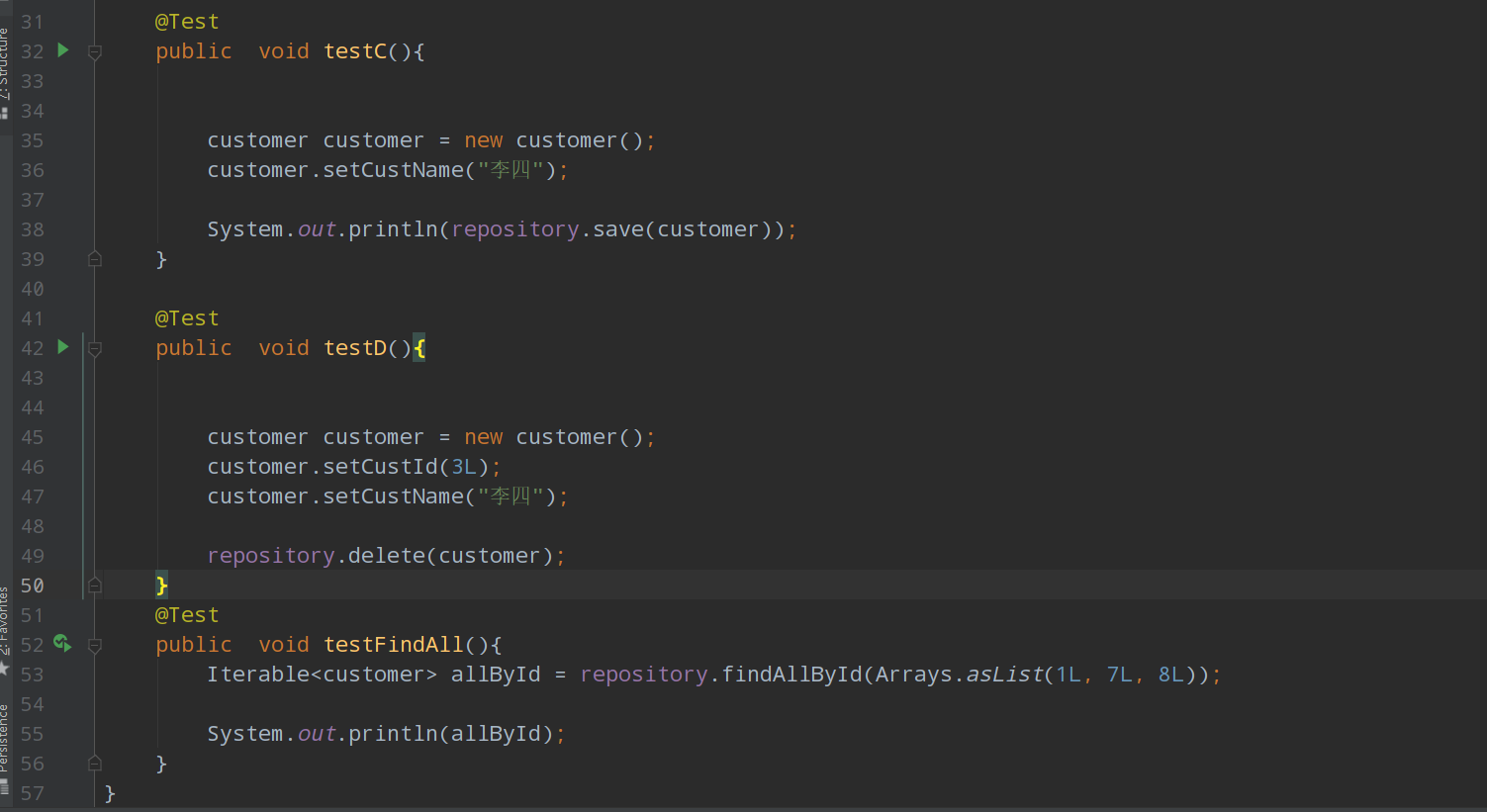Click the 3L literal on line 46

[x=464, y=467]
